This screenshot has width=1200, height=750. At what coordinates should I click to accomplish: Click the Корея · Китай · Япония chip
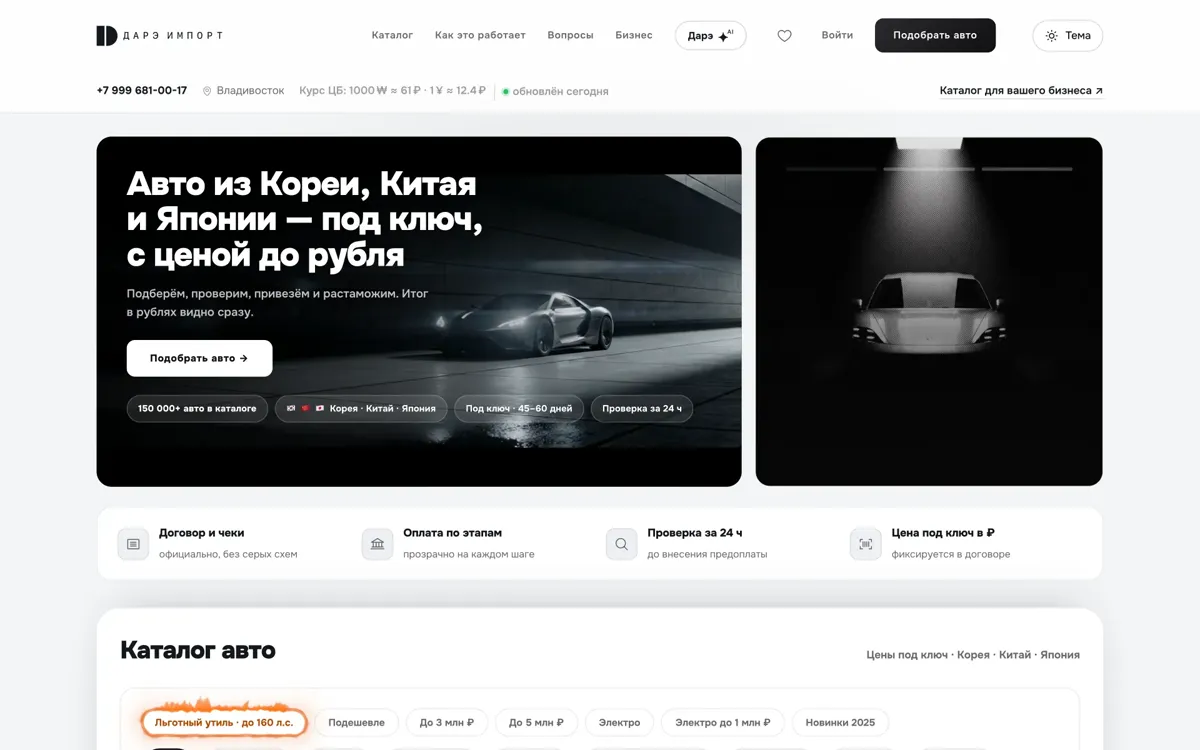coord(361,408)
